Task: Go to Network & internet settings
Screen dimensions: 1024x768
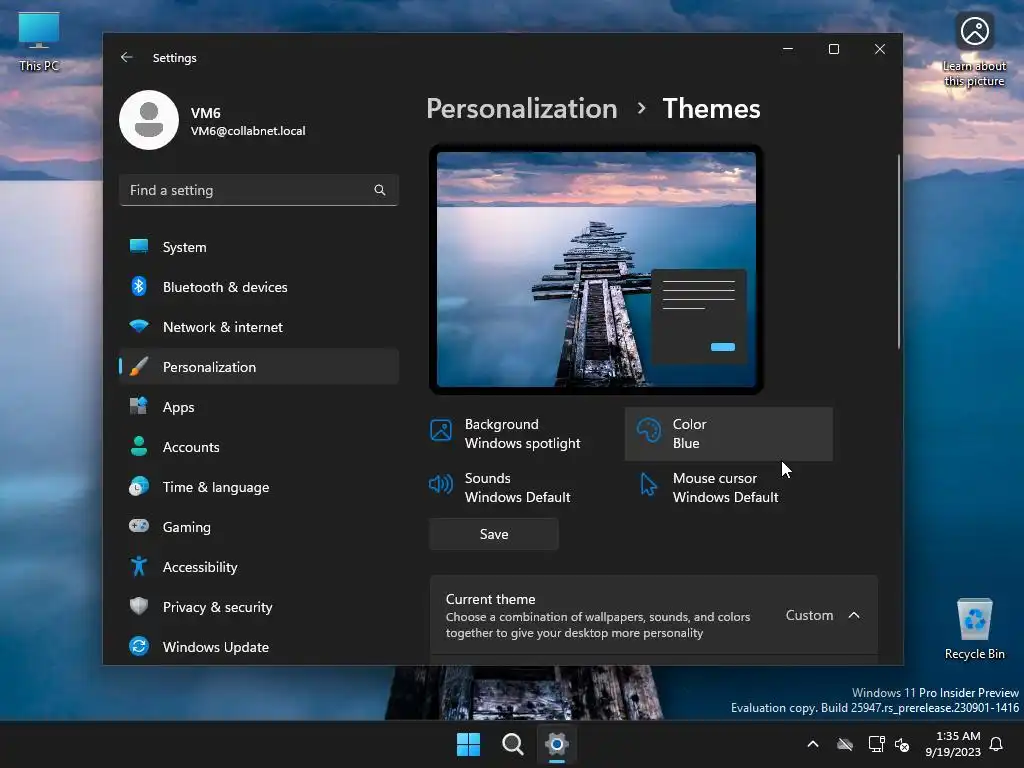Action: point(259,327)
